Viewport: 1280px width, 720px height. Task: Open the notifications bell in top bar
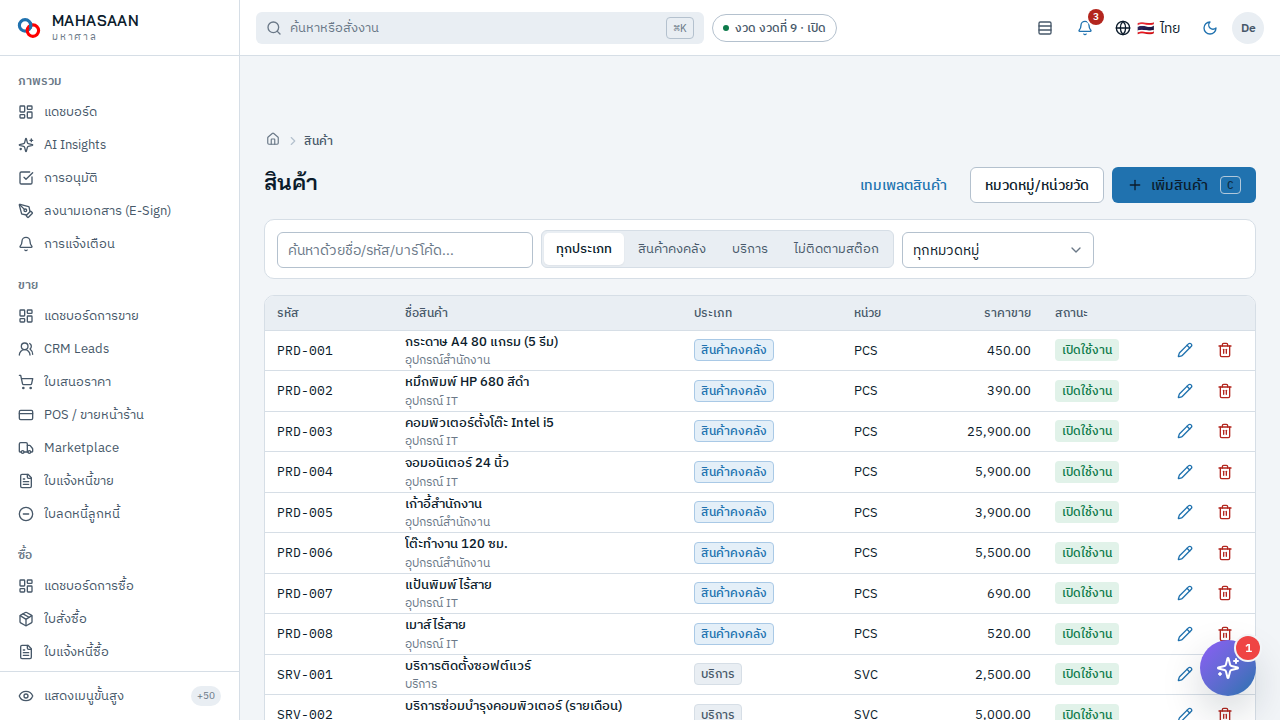pyautogui.click(x=1085, y=28)
